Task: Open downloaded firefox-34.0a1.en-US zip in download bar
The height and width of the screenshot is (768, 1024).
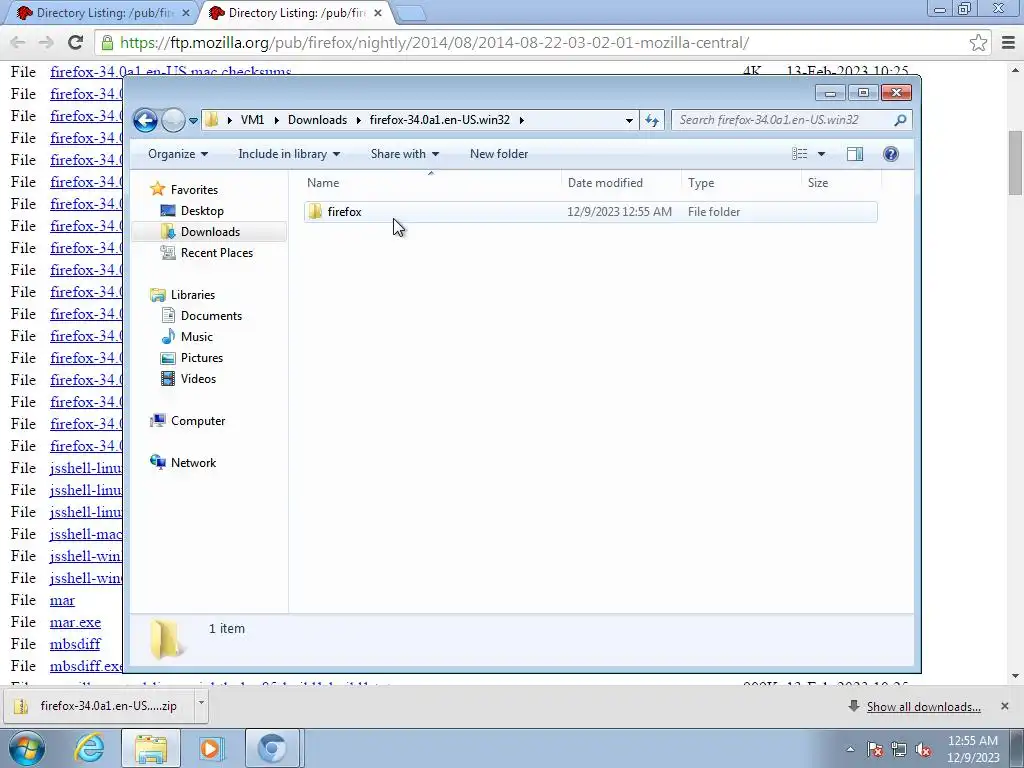Action: (x=98, y=706)
